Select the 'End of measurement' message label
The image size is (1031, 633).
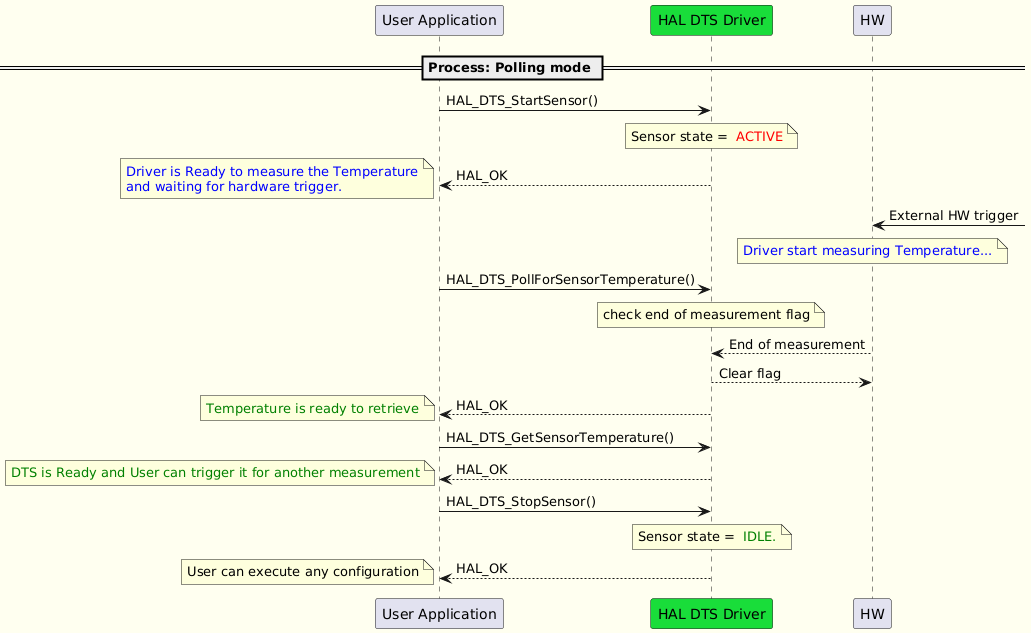tap(796, 344)
